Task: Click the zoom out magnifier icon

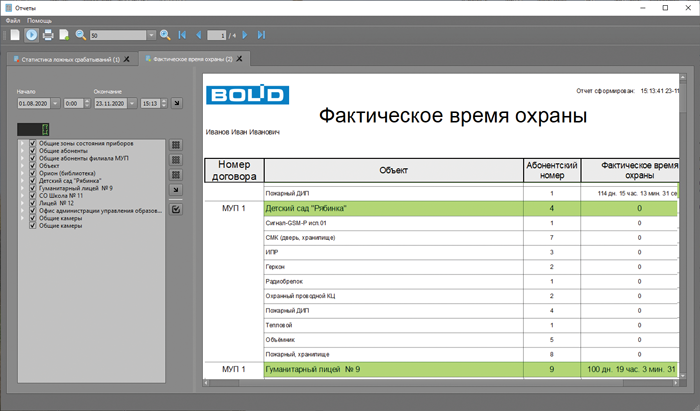Action: pyautogui.click(x=80, y=35)
